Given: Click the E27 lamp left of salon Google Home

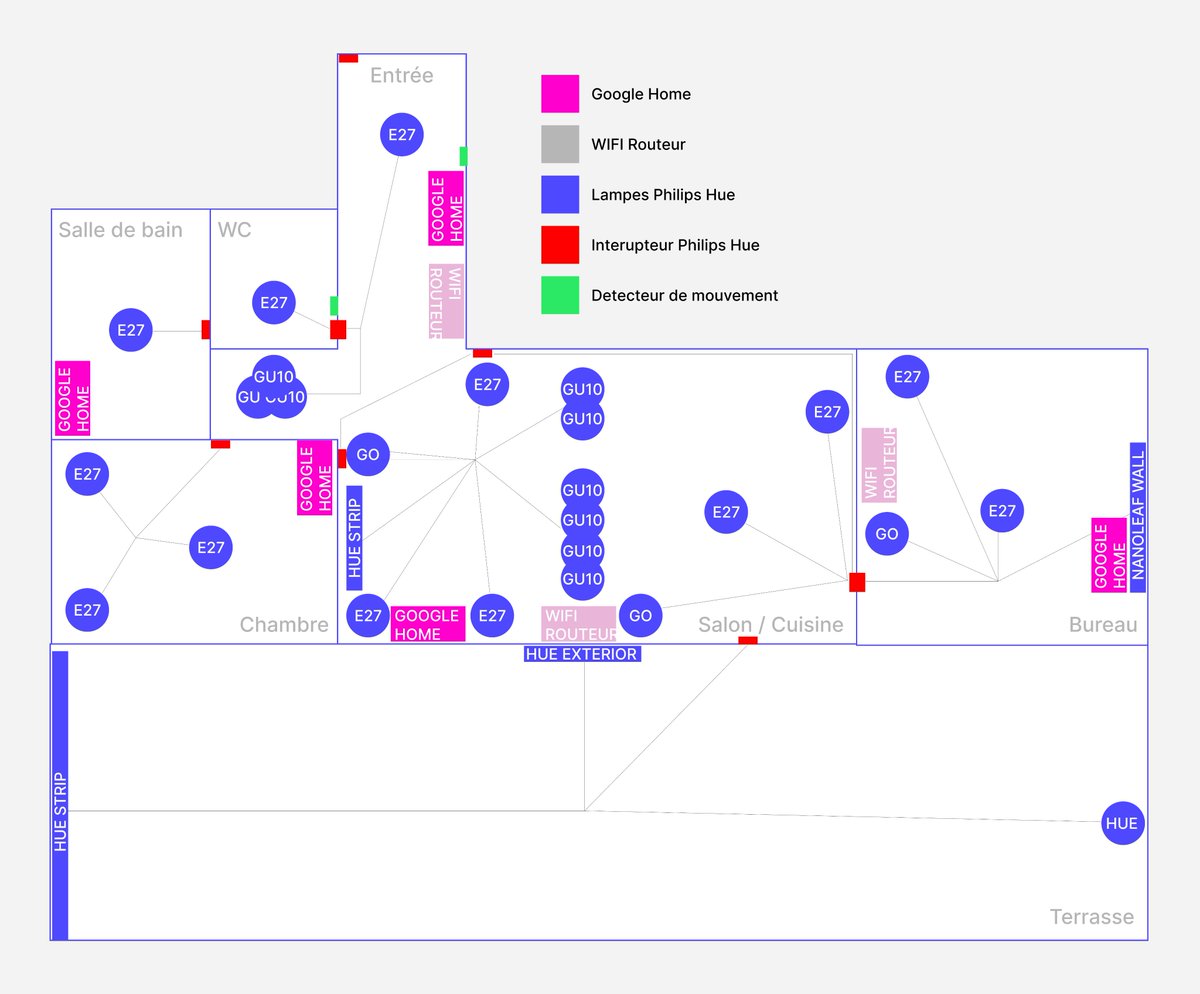Looking at the screenshot, I should pos(368,616).
